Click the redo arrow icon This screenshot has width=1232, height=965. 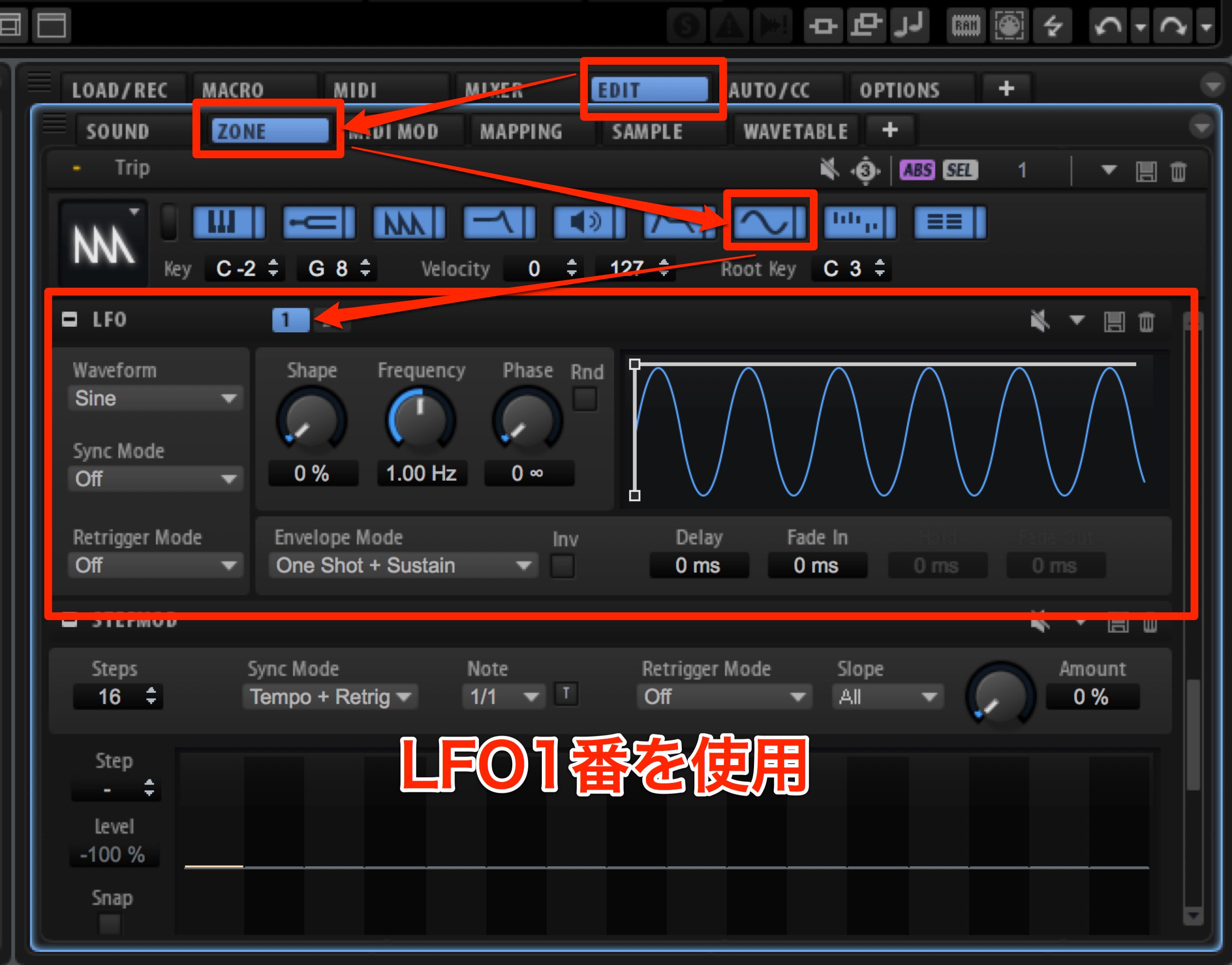coord(1173,26)
